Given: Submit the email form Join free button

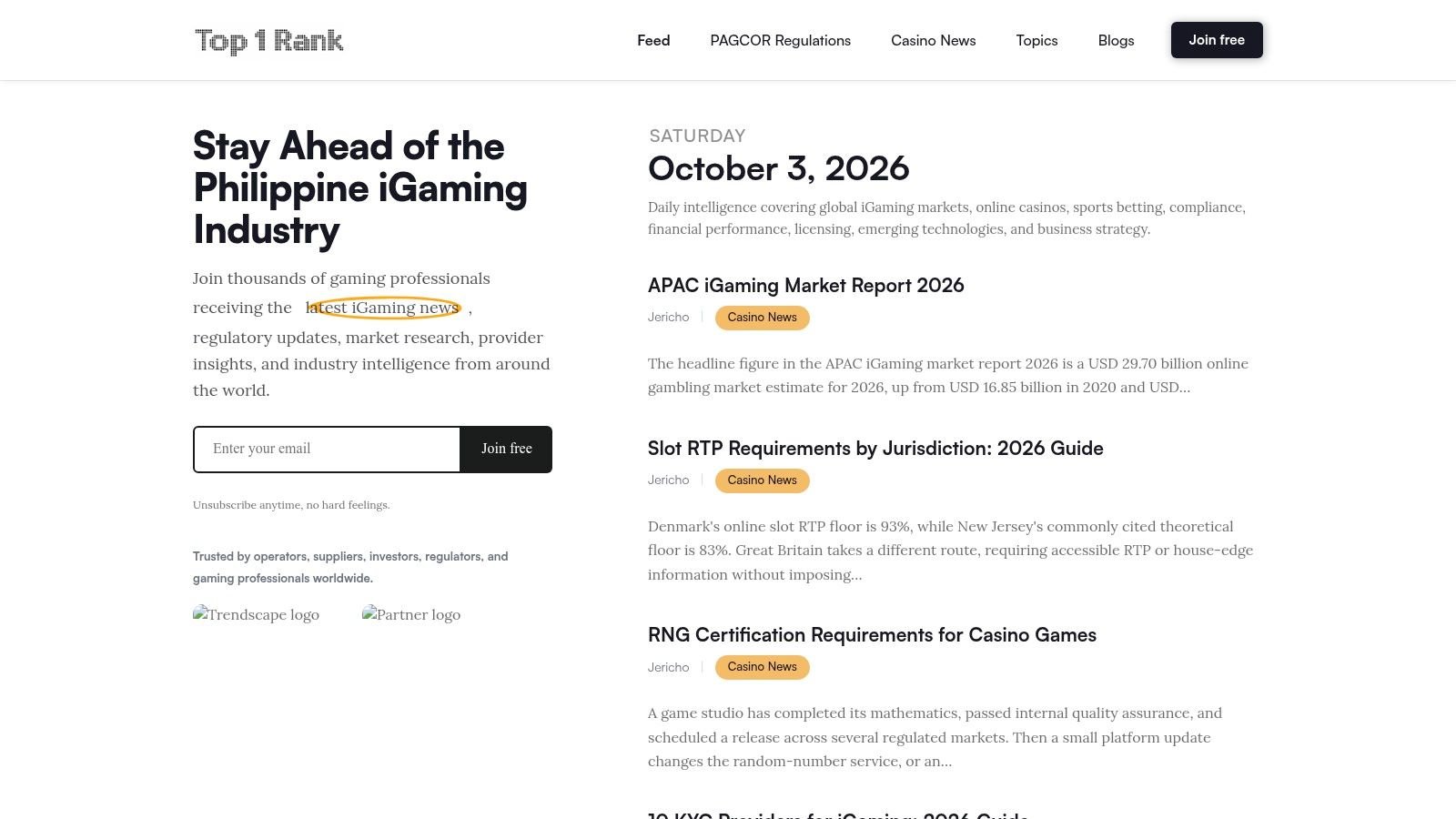Looking at the screenshot, I should coord(506,450).
